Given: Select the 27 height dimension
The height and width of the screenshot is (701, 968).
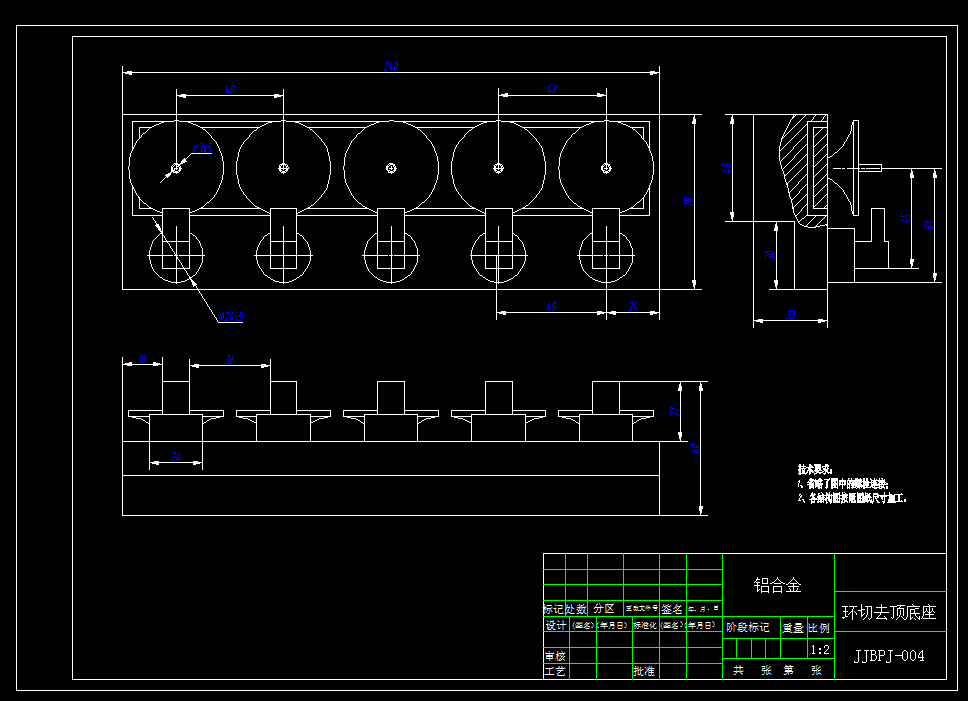Looking at the screenshot, I should click(x=674, y=410).
